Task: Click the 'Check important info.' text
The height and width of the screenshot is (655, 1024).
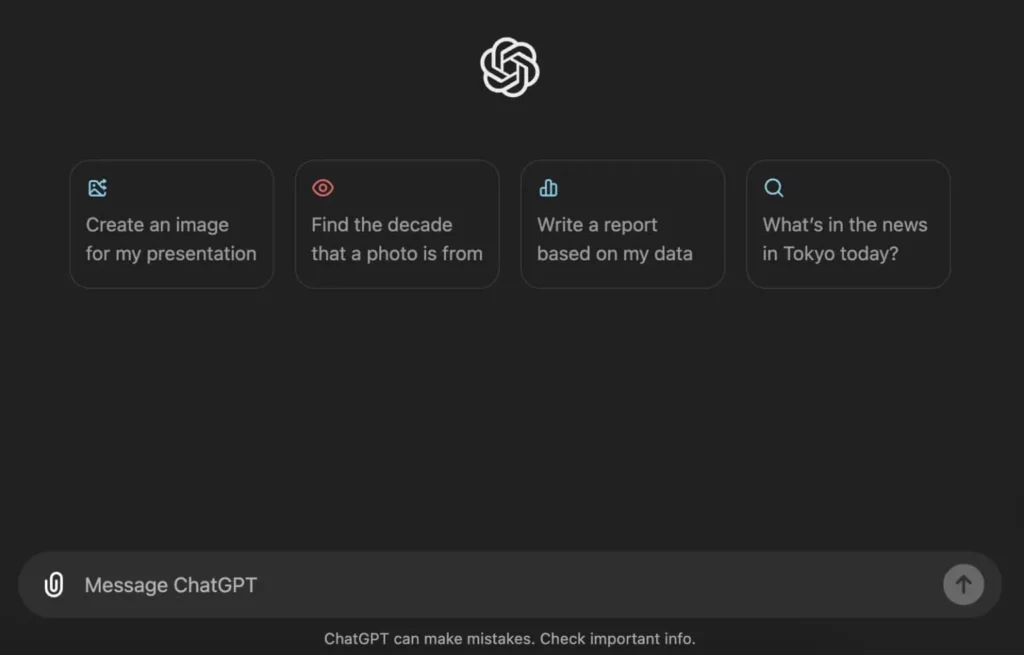Action: 618,638
